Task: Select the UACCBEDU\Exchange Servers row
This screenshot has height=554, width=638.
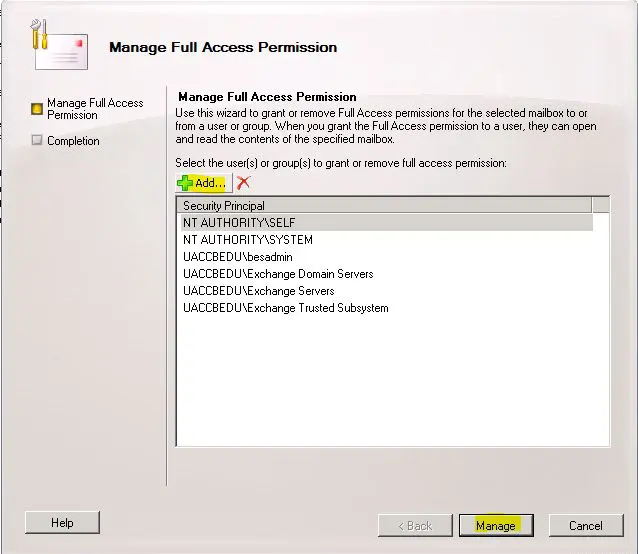Action: point(258,291)
